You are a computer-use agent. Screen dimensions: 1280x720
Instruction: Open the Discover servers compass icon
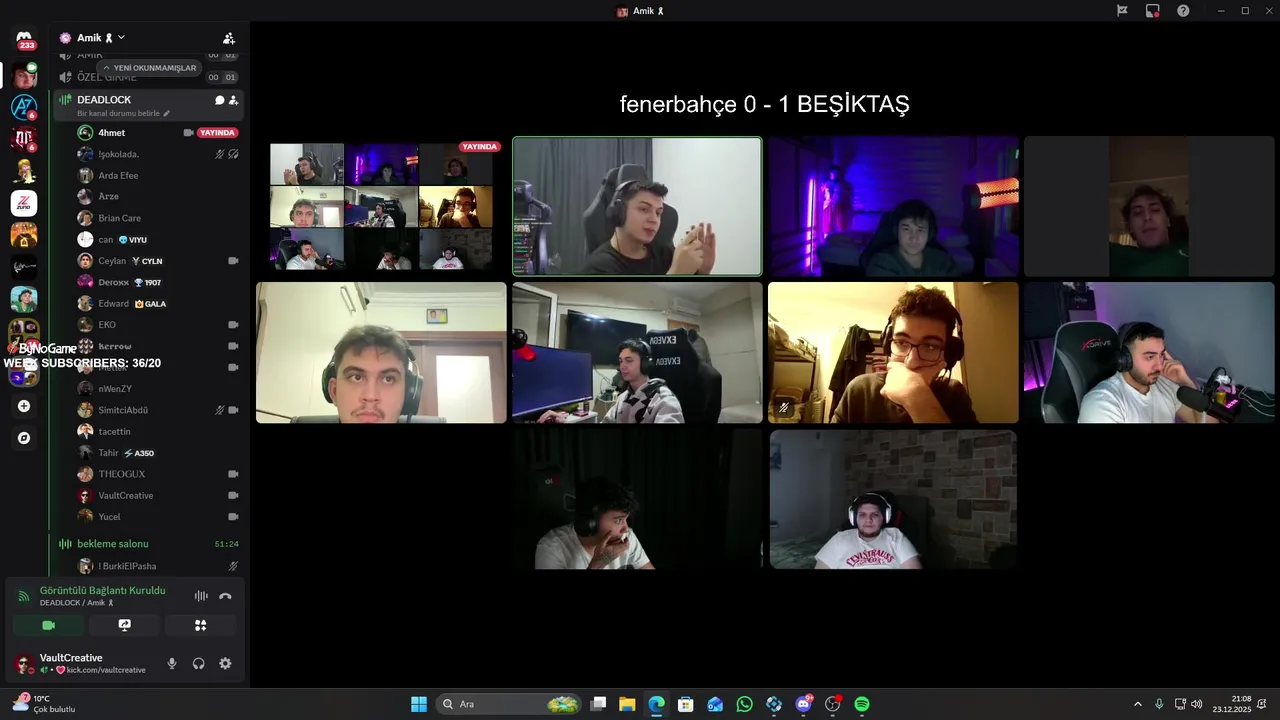point(24,438)
